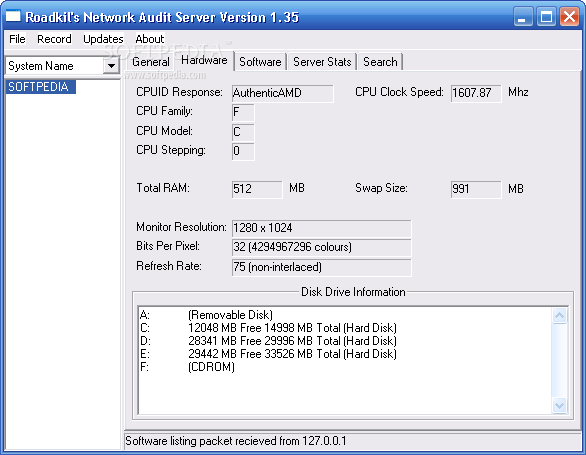Click the Disk Drive Information group title
This screenshot has width=586, height=455.
[353, 292]
